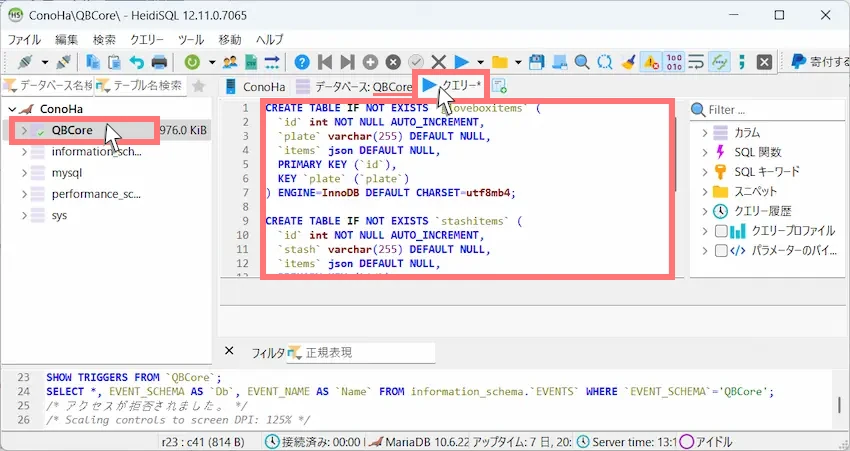Open the dropdown arrow beside the folder icon
The width and height of the screenshot is (850, 451).
[x=518, y=62]
